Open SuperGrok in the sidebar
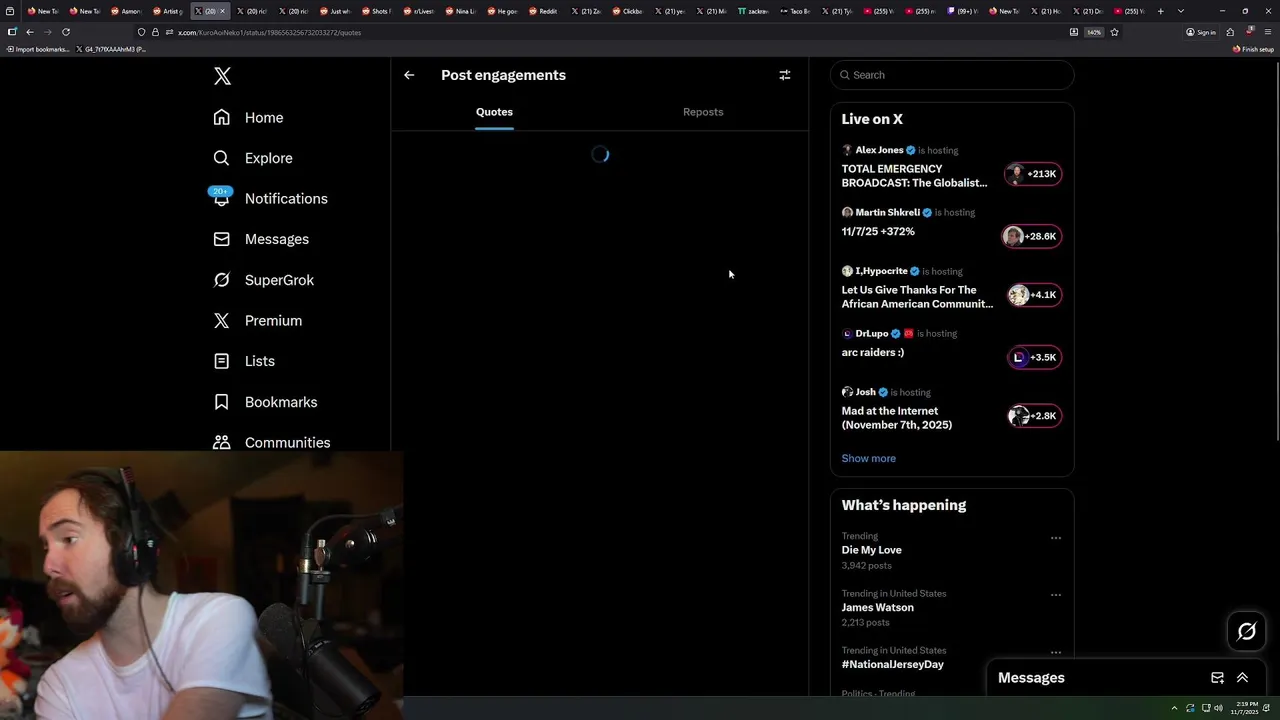This screenshot has width=1280, height=720. [264, 280]
